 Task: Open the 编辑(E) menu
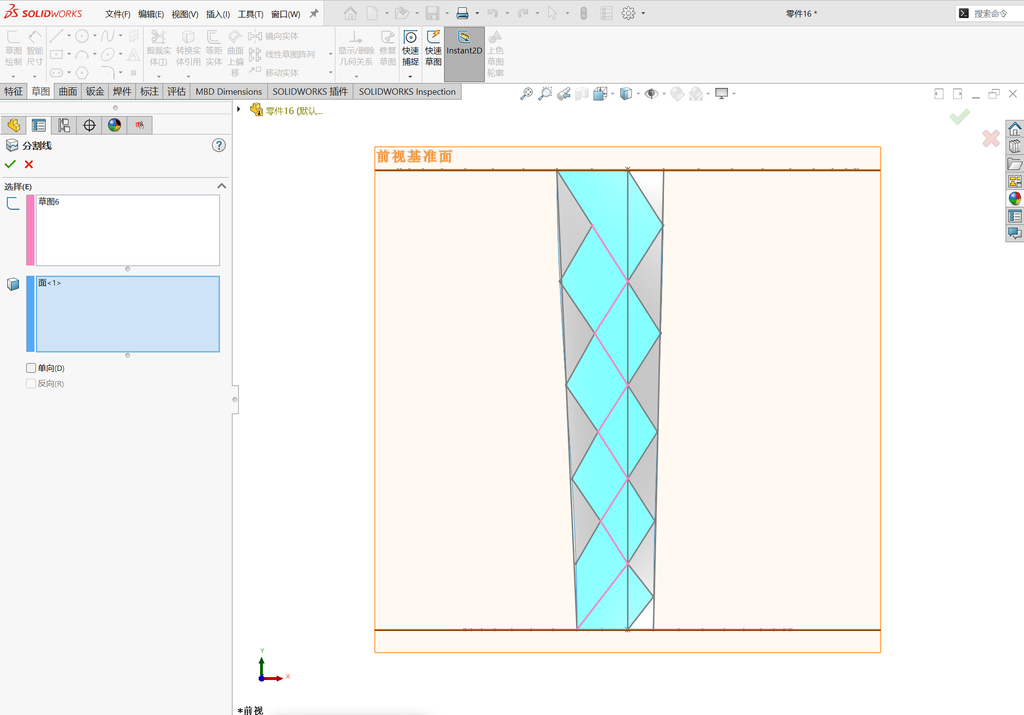pos(151,14)
